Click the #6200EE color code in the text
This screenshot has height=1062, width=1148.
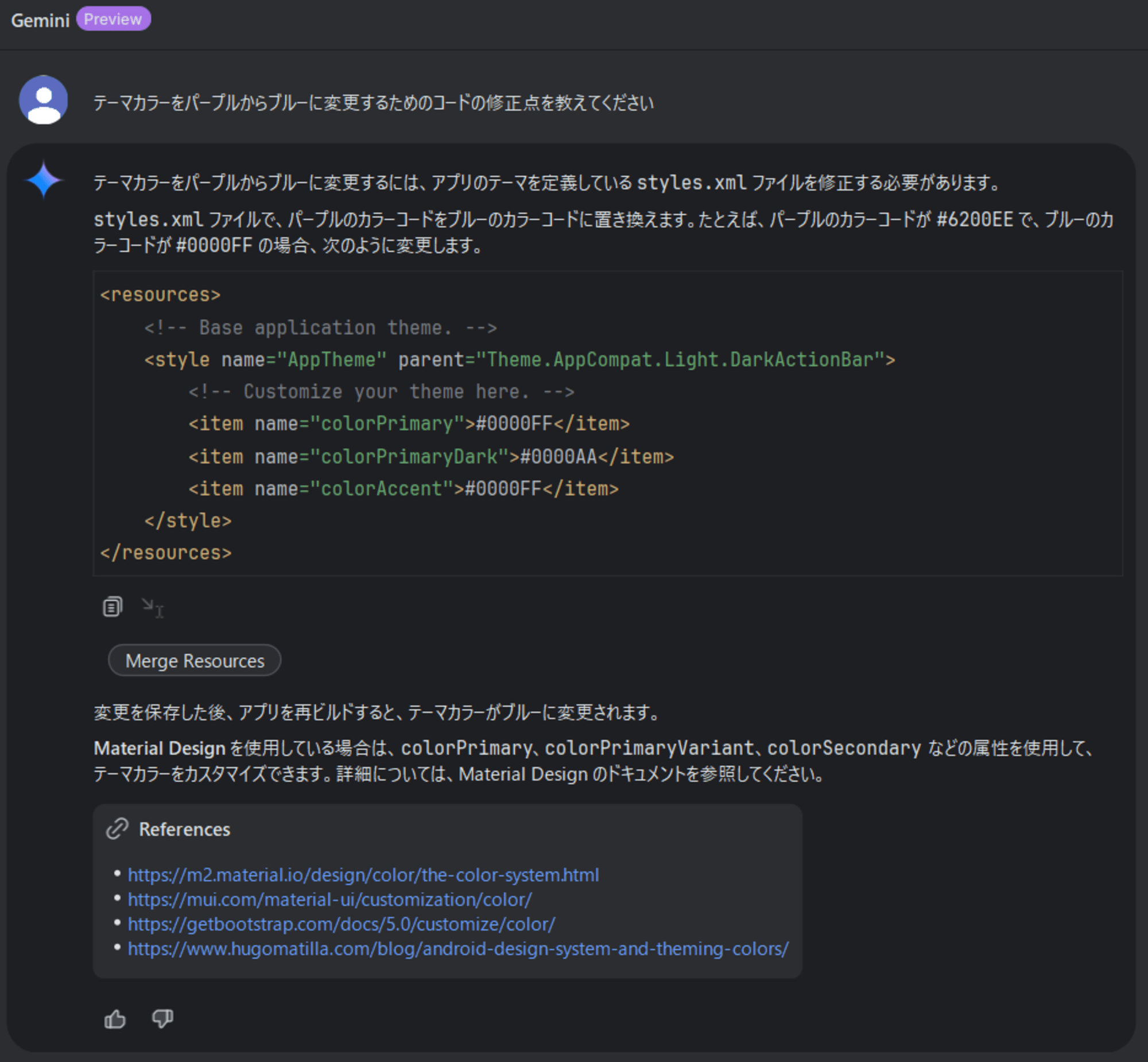coord(975,219)
